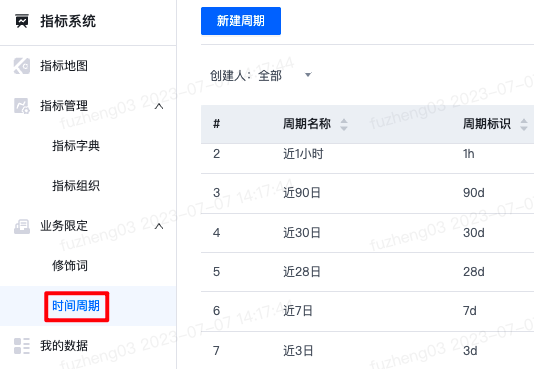Open the 指标地图 page
The height and width of the screenshot is (369, 534).
pyautogui.click(x=64, y=66)
